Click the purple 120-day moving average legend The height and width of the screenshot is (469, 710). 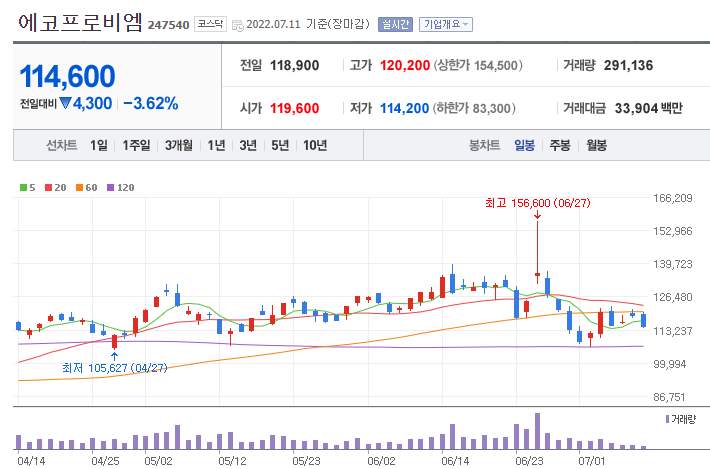pyautogui.click(x=120, y=187)
